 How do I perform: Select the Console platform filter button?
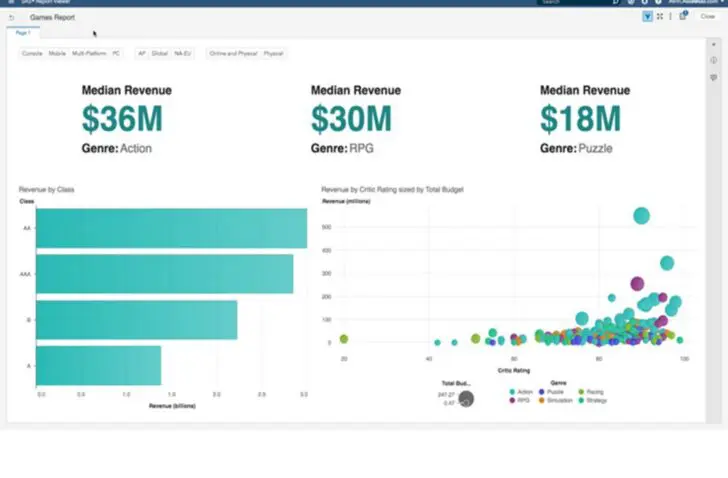tap(32, 53)
